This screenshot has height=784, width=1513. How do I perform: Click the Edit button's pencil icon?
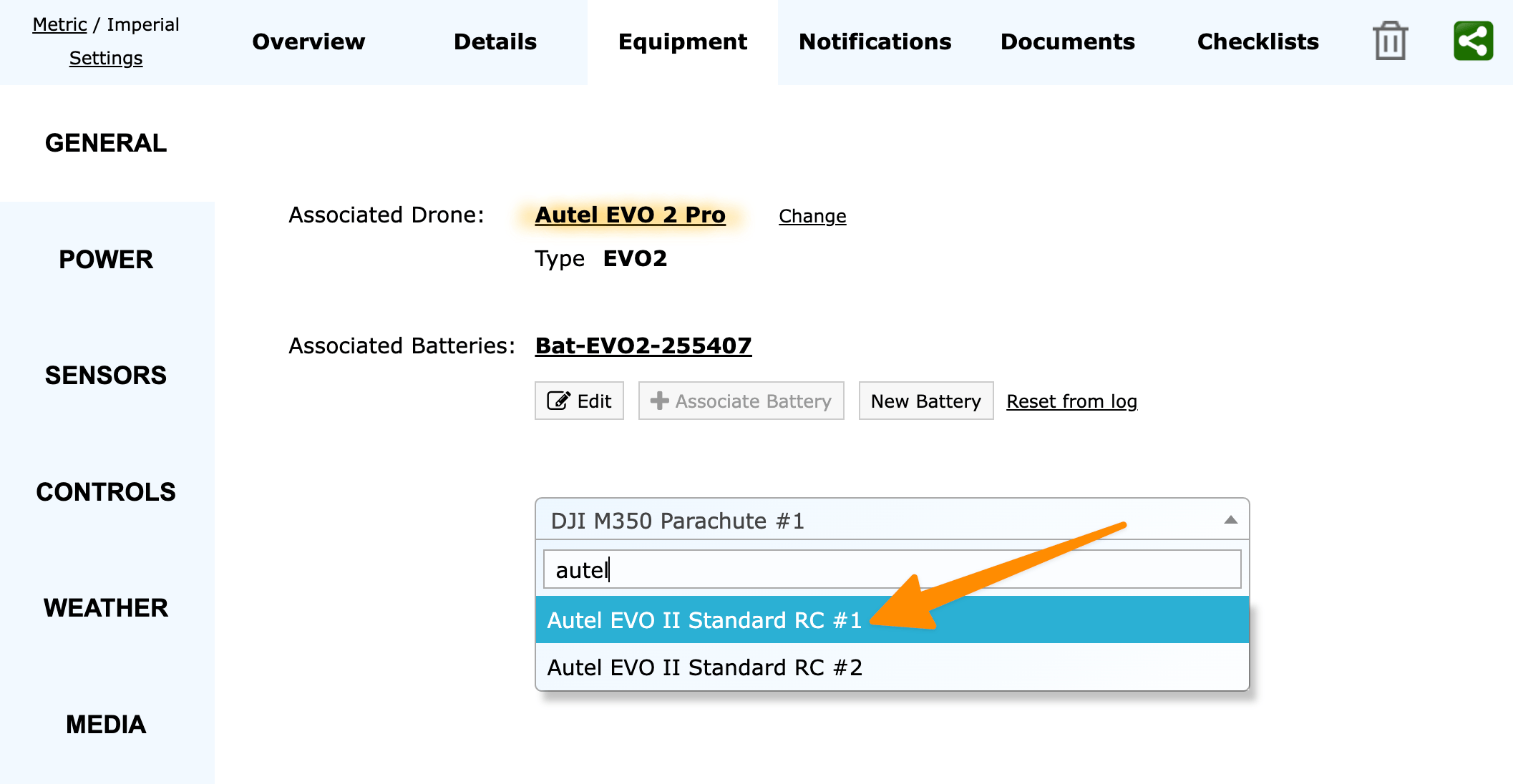tap(558, 401)
